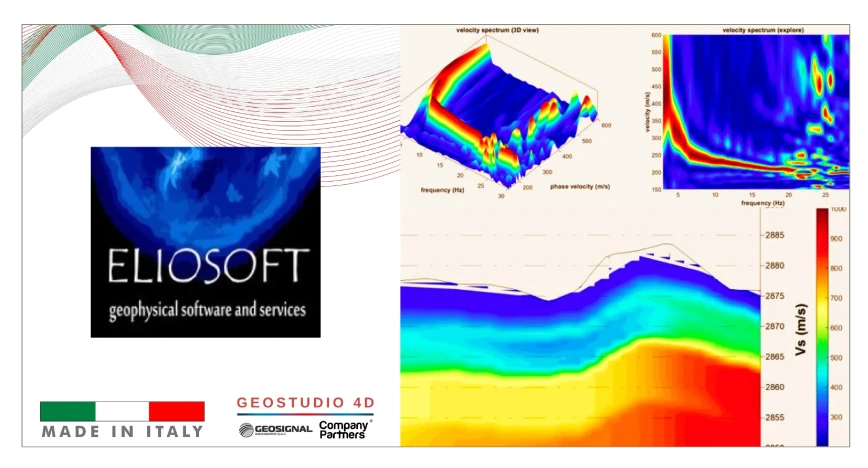Click the 900 value on color bar

click(836, 239)
